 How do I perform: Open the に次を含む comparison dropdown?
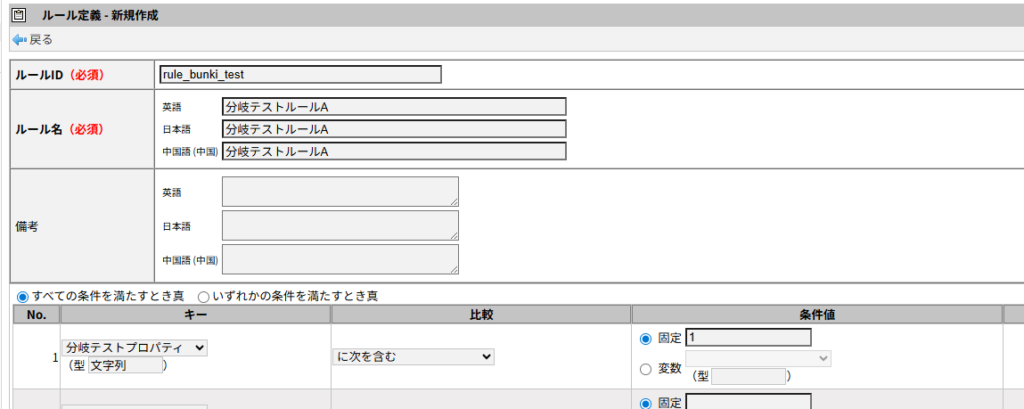414,356
